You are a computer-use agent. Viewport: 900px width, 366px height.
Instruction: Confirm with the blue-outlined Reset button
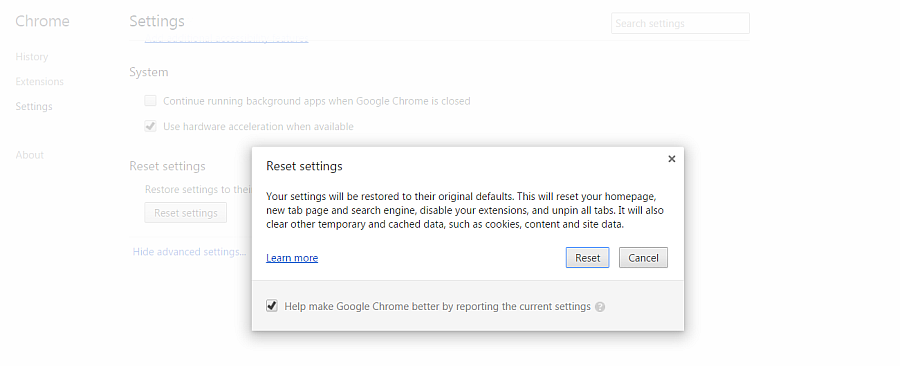click(587, 258)
